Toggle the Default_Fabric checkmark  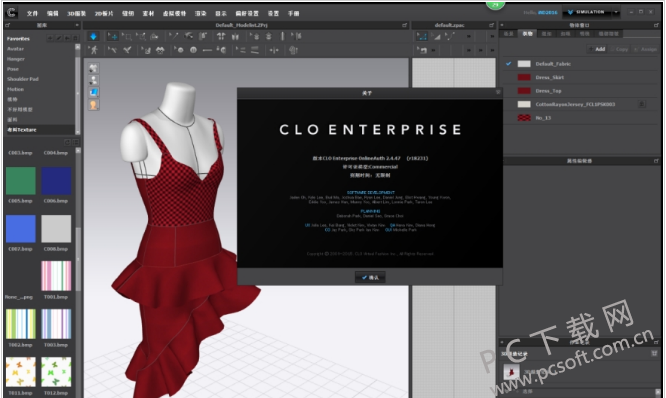point(508,64)
